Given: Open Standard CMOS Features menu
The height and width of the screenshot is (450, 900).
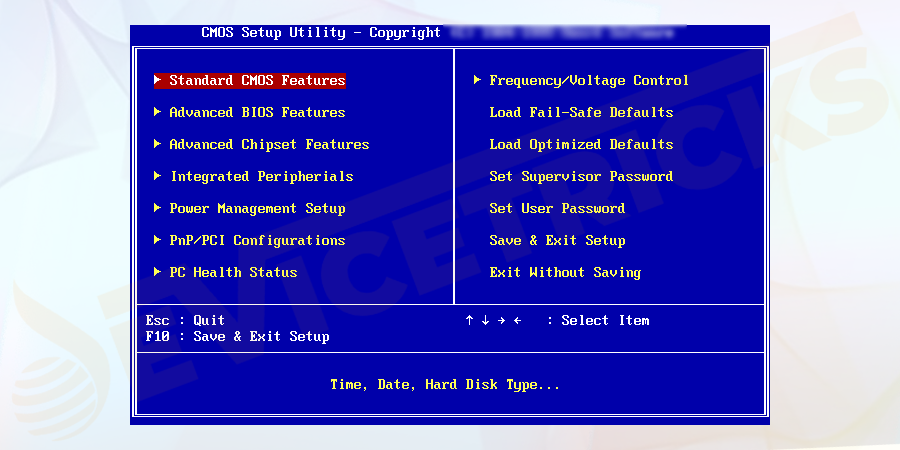Looking at the screenshot, I should (257, 80).
